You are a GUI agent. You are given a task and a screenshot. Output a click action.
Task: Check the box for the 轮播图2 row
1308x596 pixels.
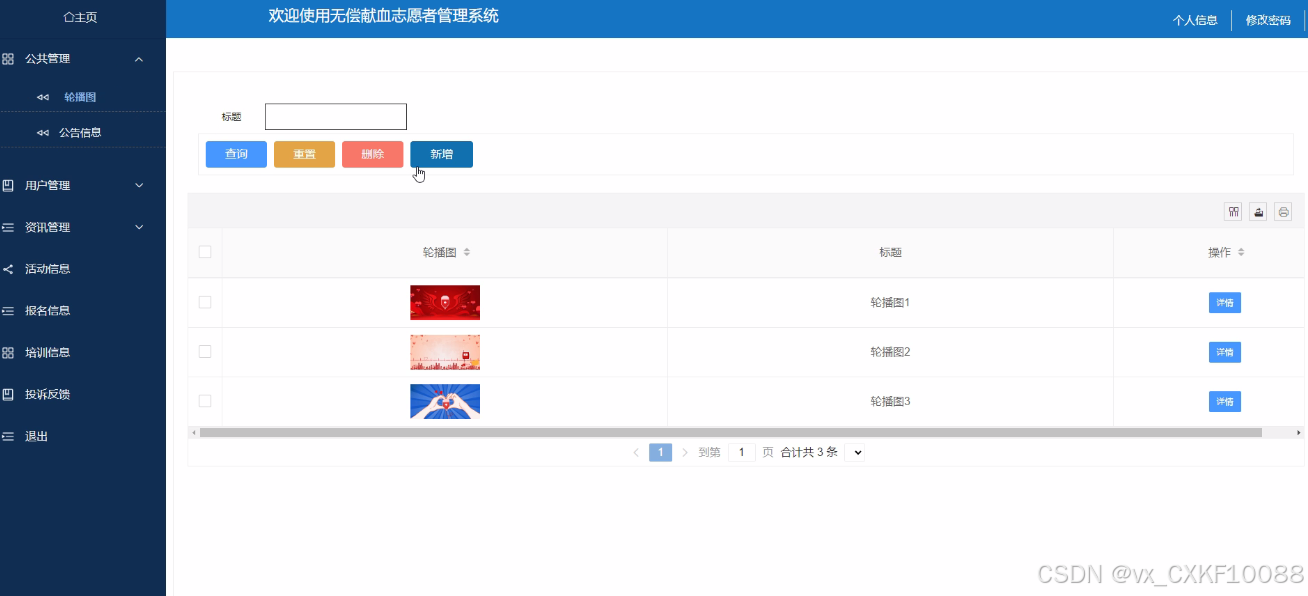coord(205,352)
